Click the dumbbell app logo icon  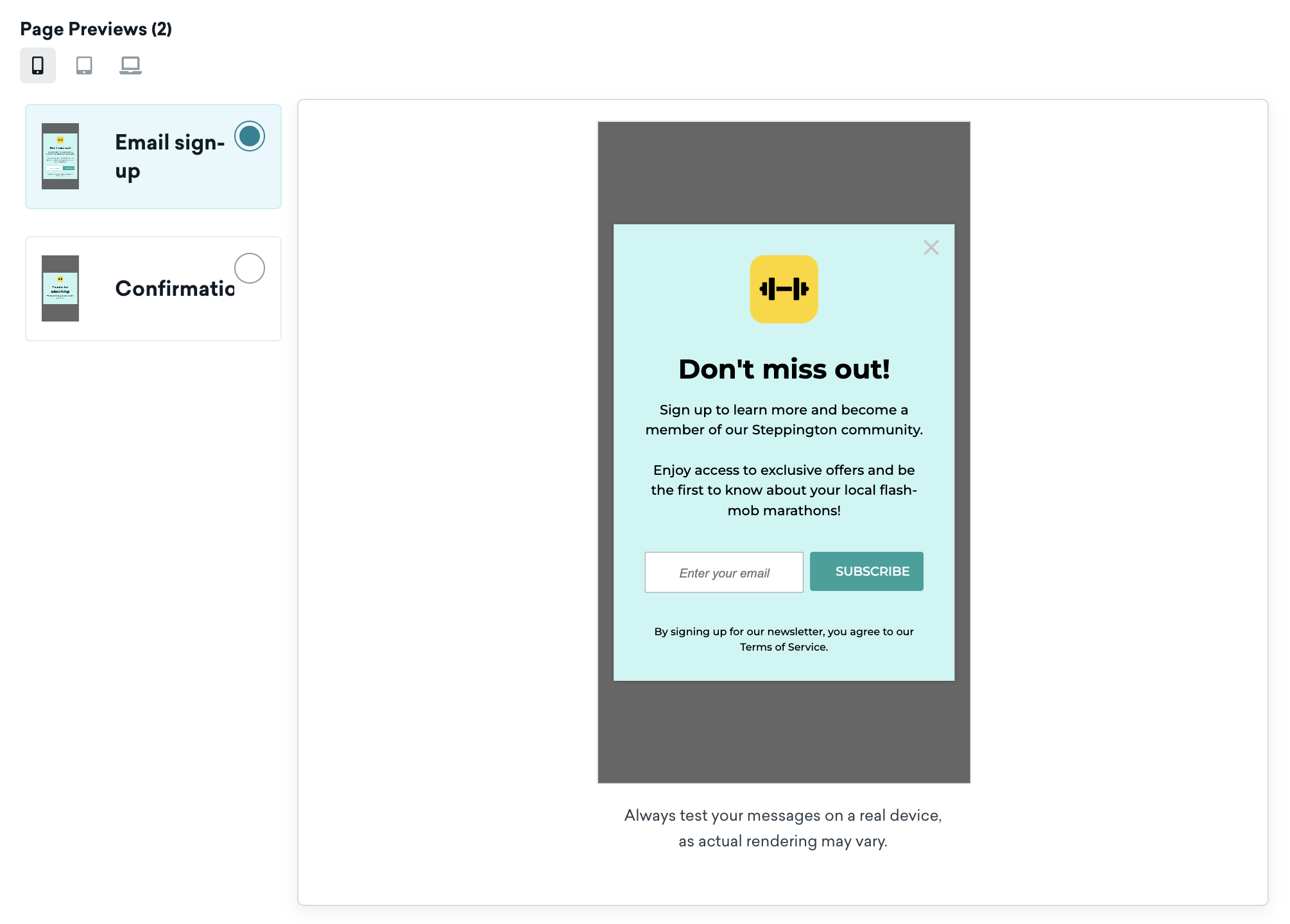(x=784, y=289)
